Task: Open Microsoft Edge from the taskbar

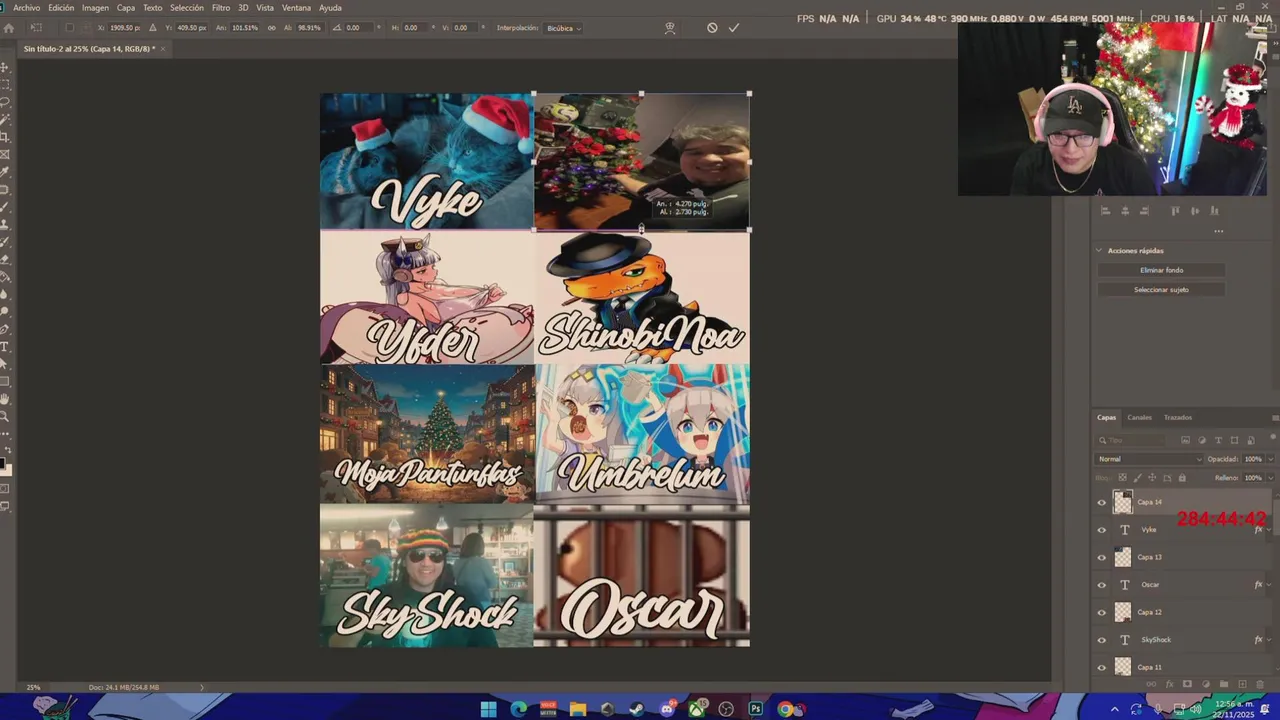Action: (518, 709)
